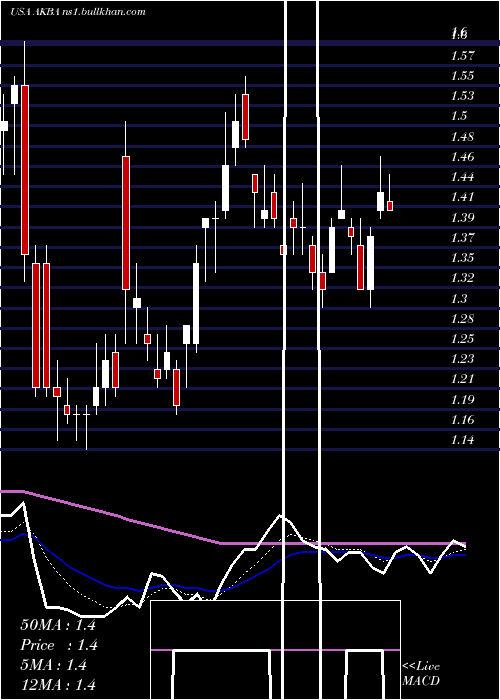
Task: Click the 1.41 price axis label
Action: point(462,197)
